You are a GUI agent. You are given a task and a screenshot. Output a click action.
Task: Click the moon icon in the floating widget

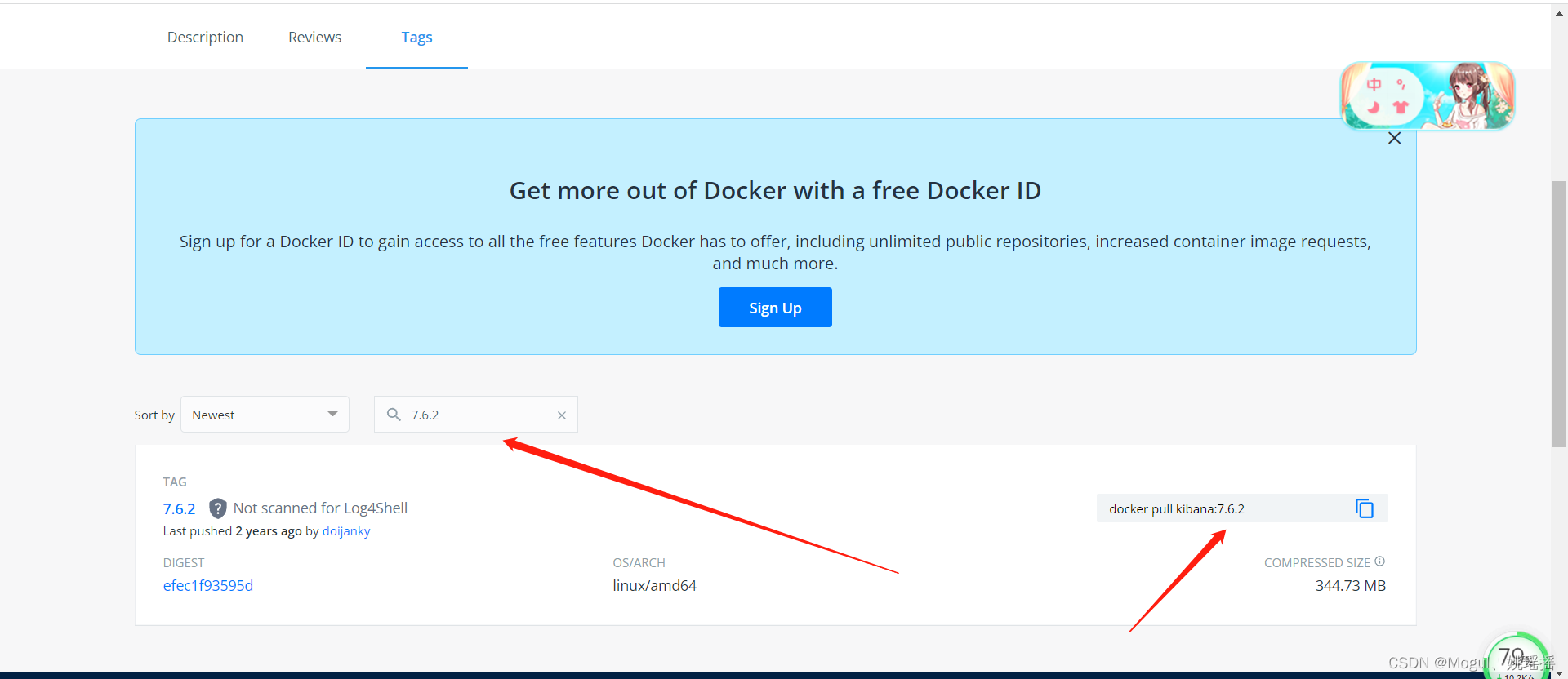point(1374,108)
